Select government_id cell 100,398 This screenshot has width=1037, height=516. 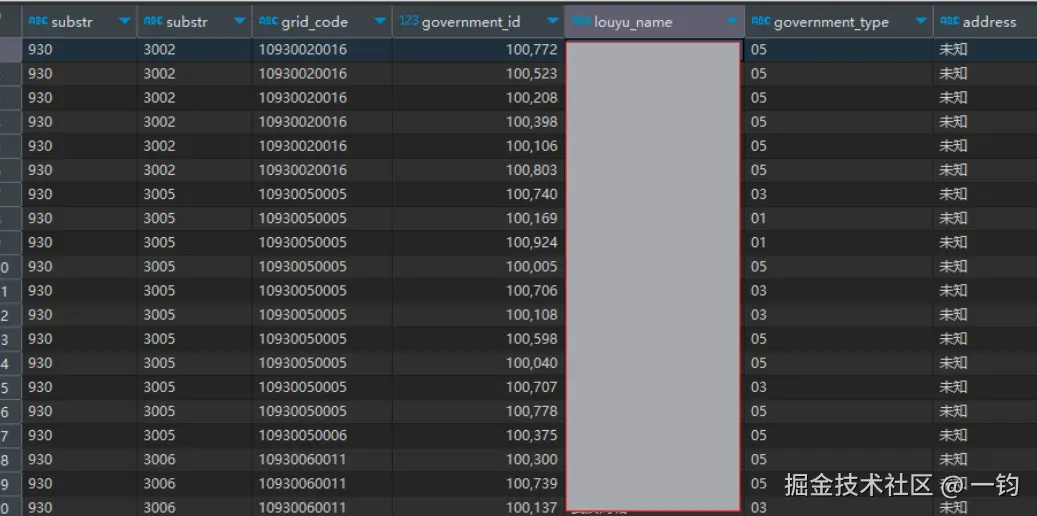pyautogui.click(x=478, y=122)
